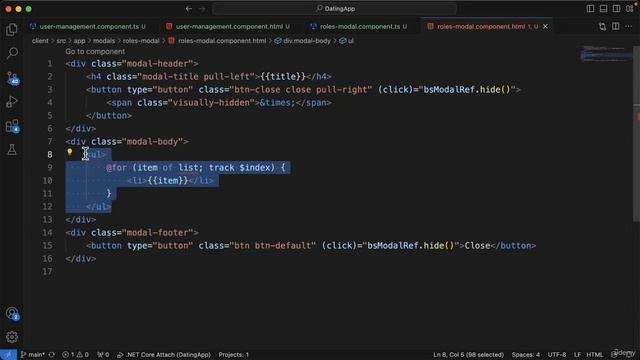The image size is (640, 360).
Task: Click line number 17 in gutter
Action: (x=47, y=272)
